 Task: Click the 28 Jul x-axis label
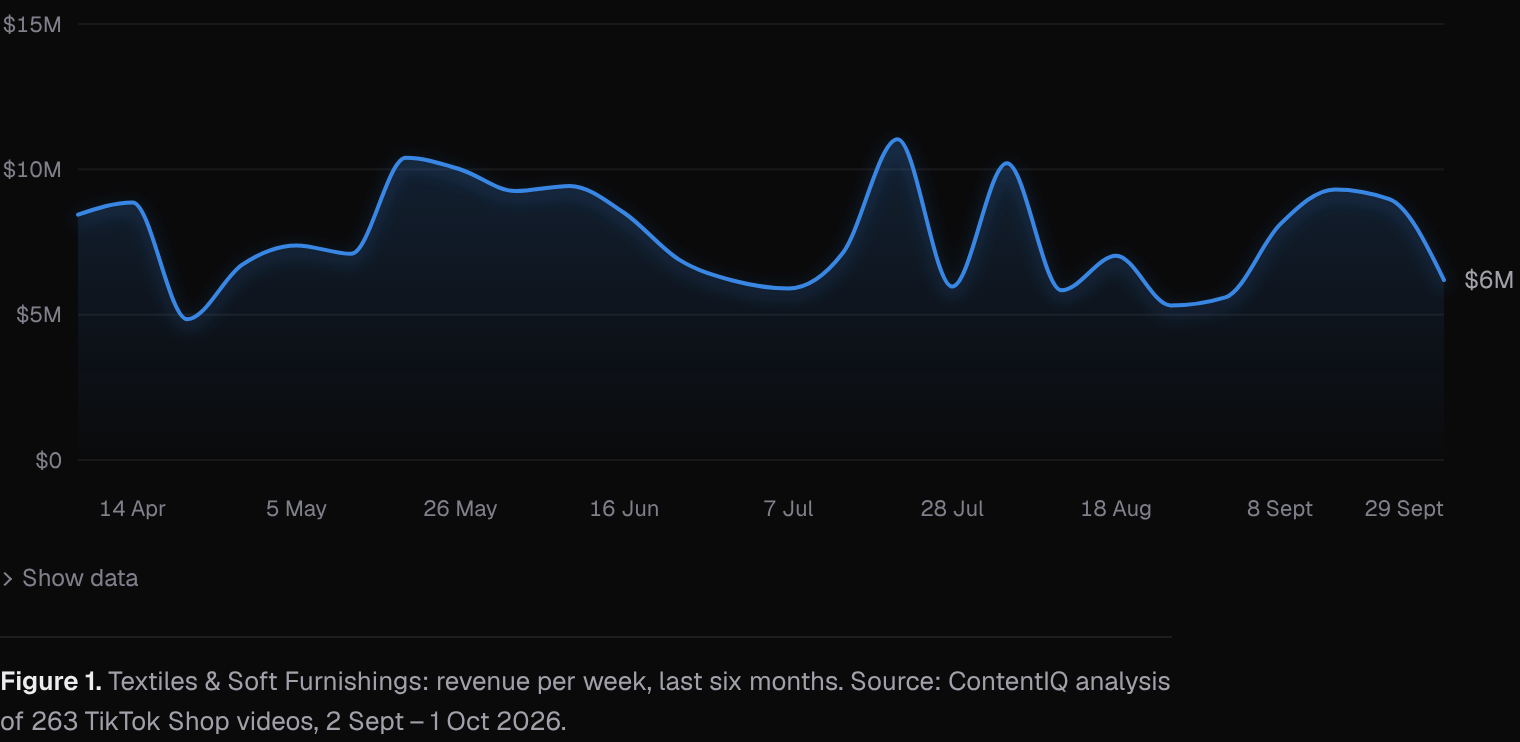coord(952,509)
